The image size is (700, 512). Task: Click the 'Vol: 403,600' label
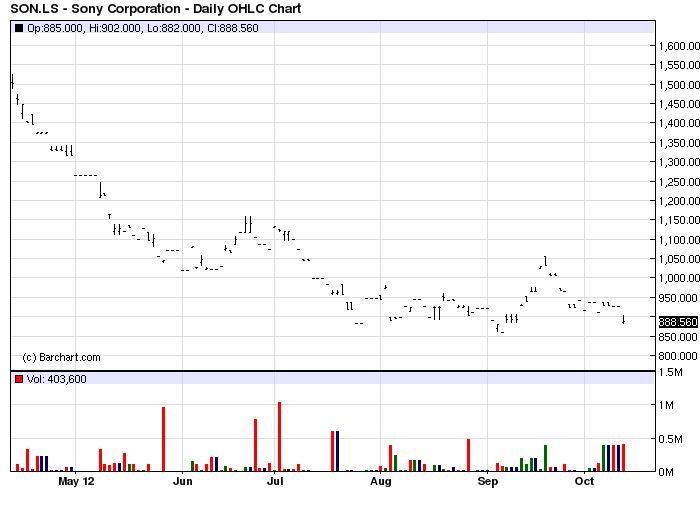coord(57,379)
